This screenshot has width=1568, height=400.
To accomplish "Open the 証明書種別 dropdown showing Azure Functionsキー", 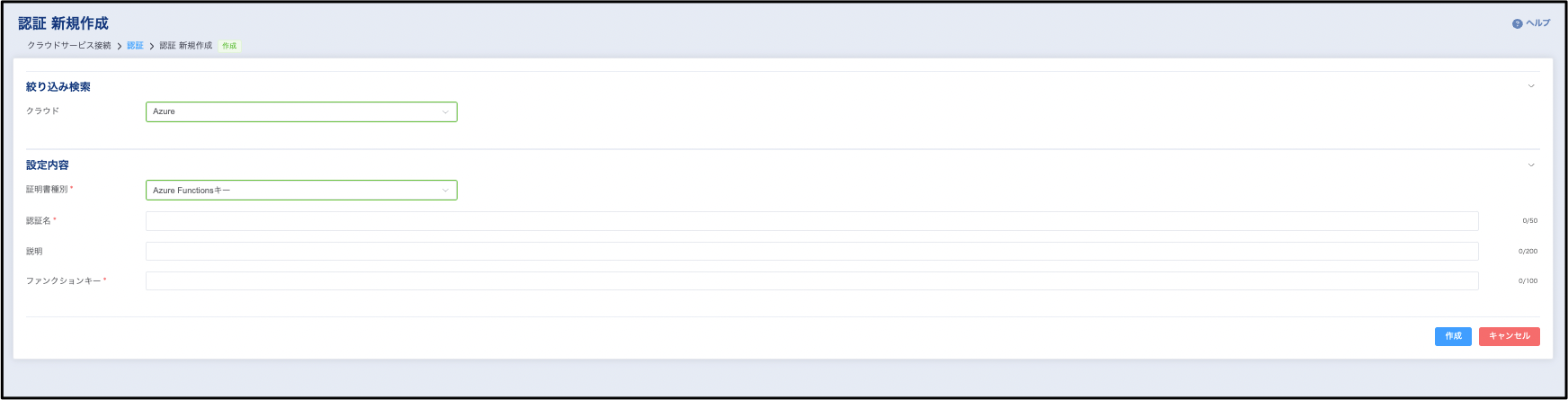I will point(301,191).
